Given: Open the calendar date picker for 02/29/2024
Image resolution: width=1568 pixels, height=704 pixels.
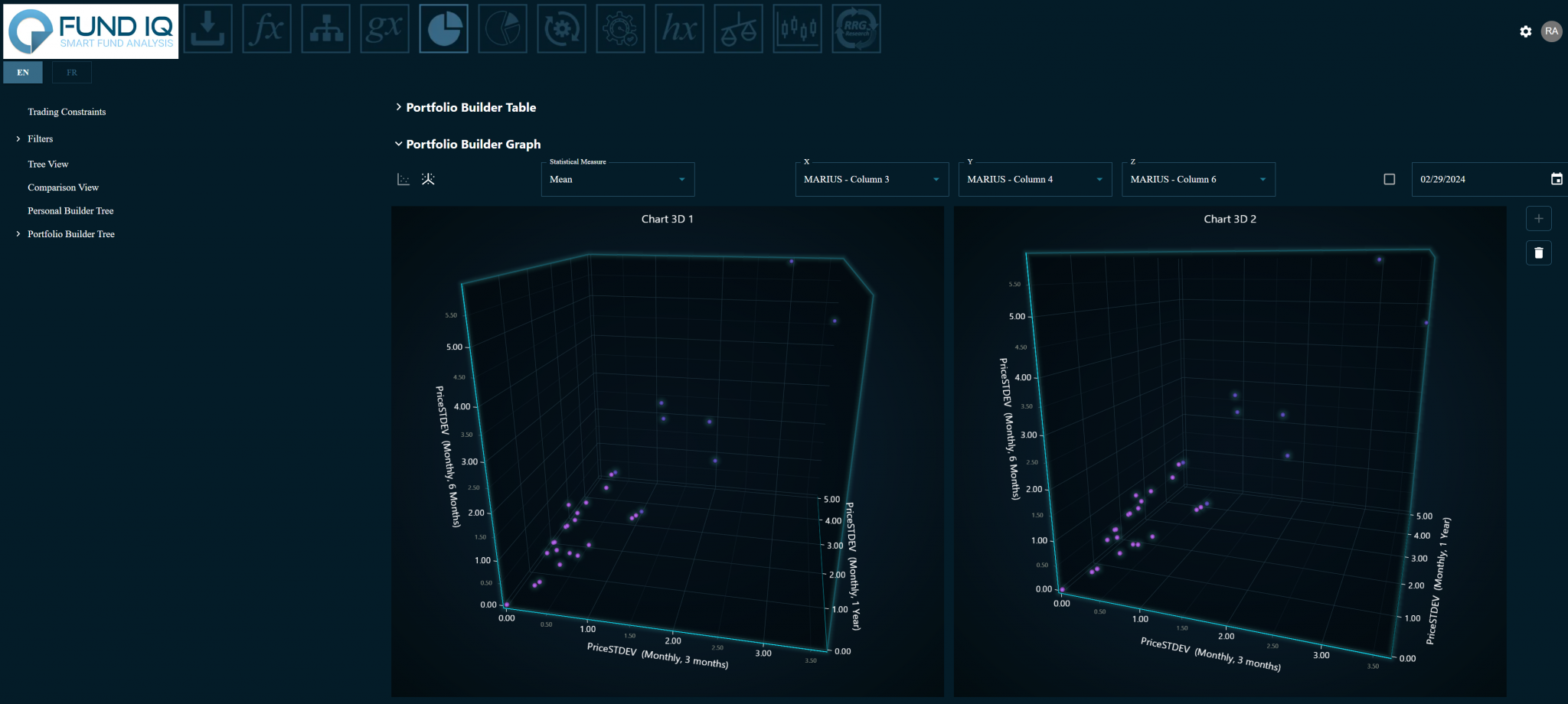Looking at the screenshot, I should 1557,179.
